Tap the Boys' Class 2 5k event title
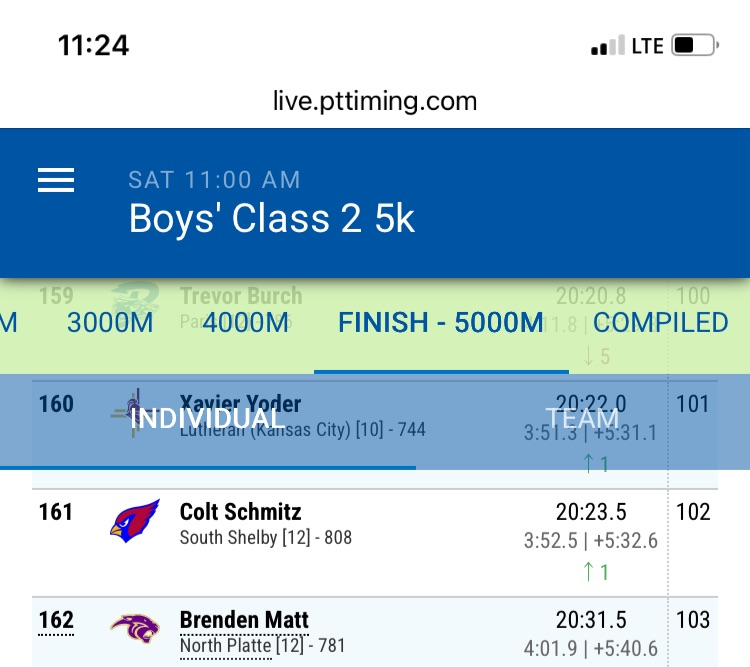750x667 pixels. (272, 219)
